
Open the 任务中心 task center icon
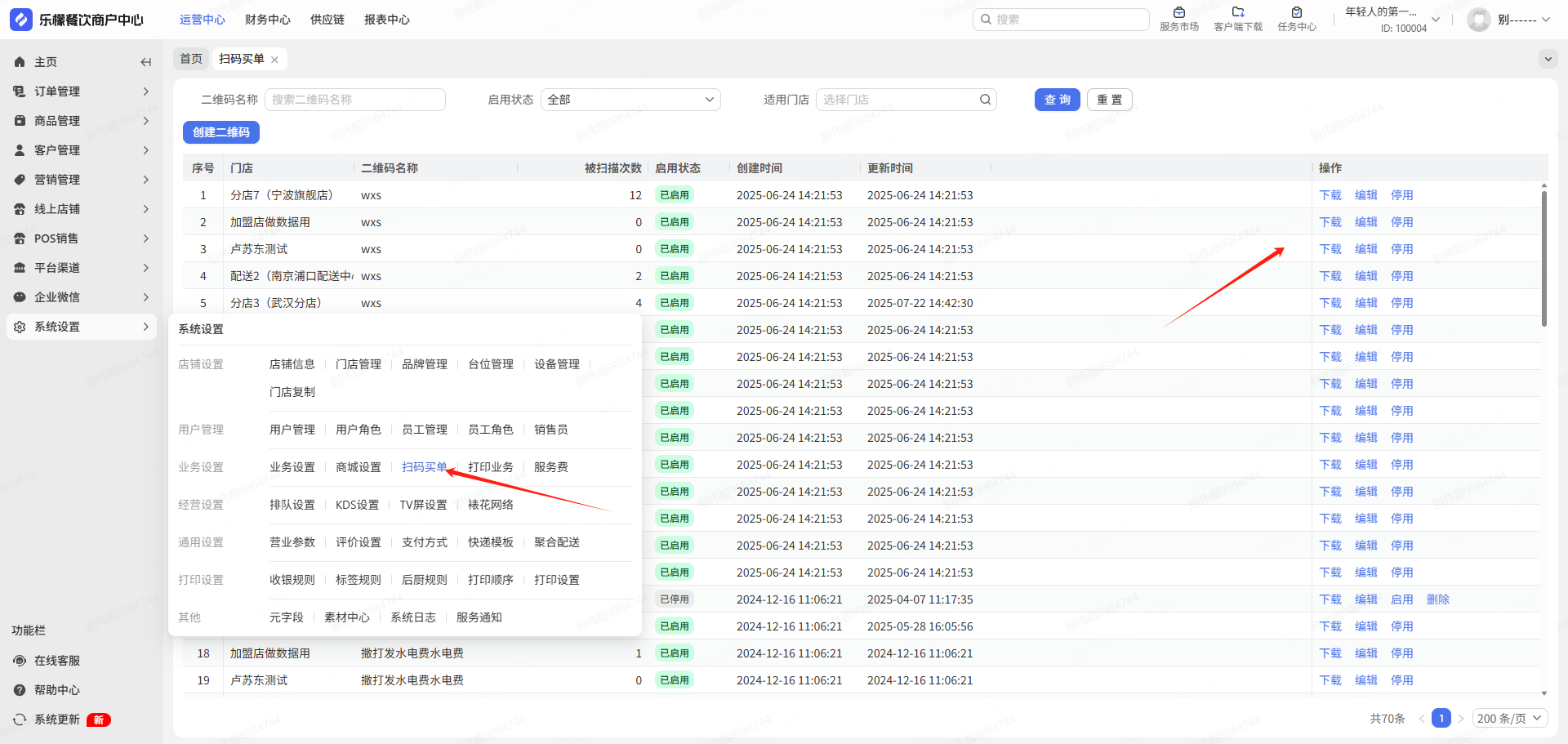1296,13
